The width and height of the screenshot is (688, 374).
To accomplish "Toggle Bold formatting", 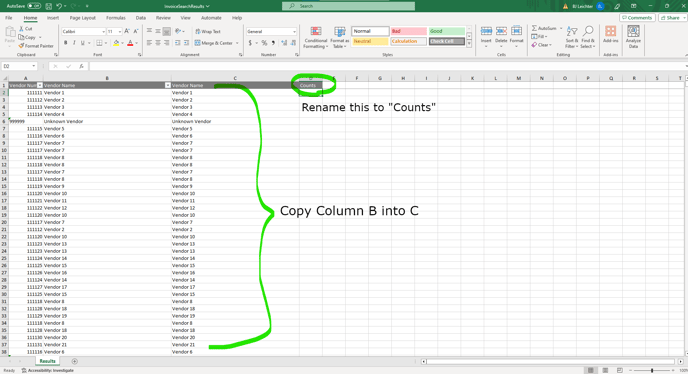I will 65,43.
